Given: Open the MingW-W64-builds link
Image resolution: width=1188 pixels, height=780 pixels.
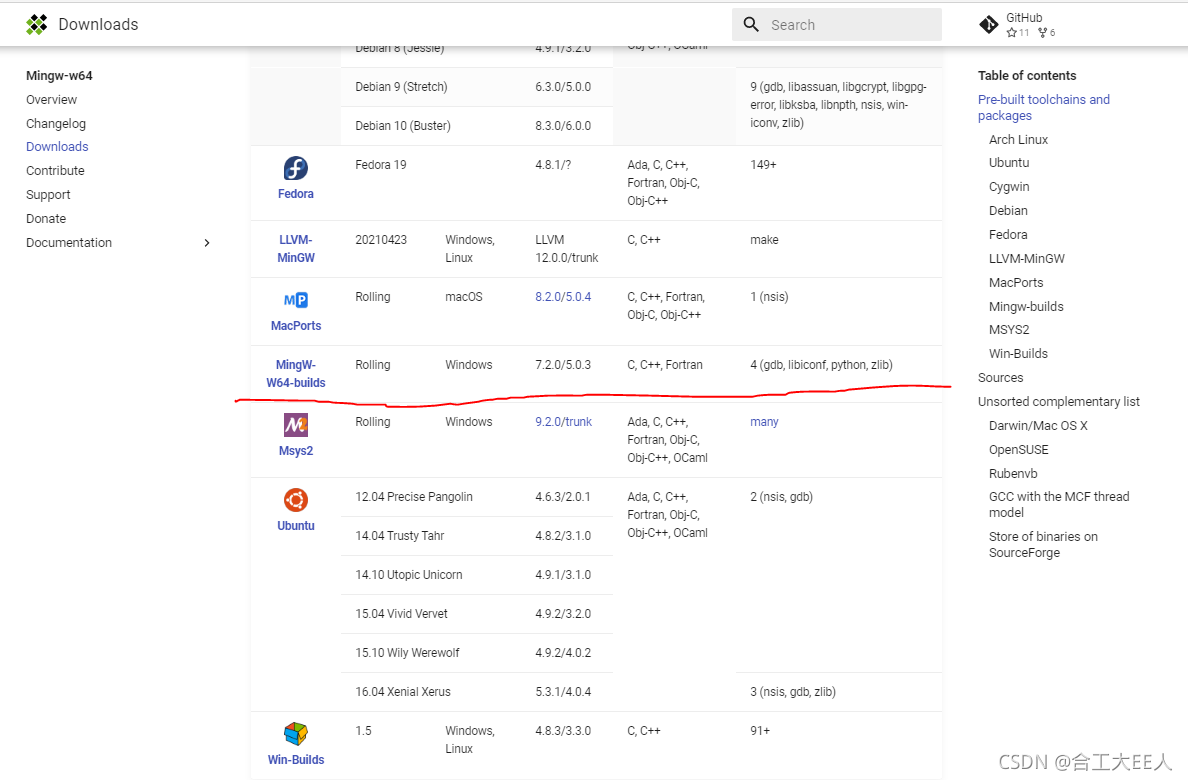Looking at the screenshot, I should tap(295, 374).
